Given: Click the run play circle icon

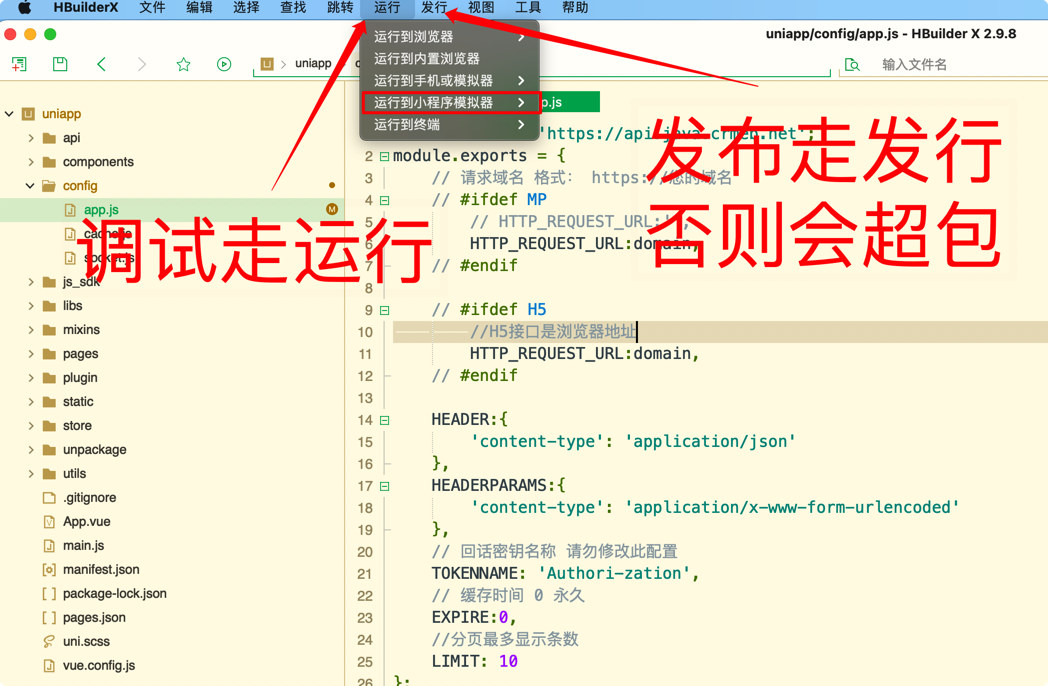Looking at the screenshot, I should point(224,64).
